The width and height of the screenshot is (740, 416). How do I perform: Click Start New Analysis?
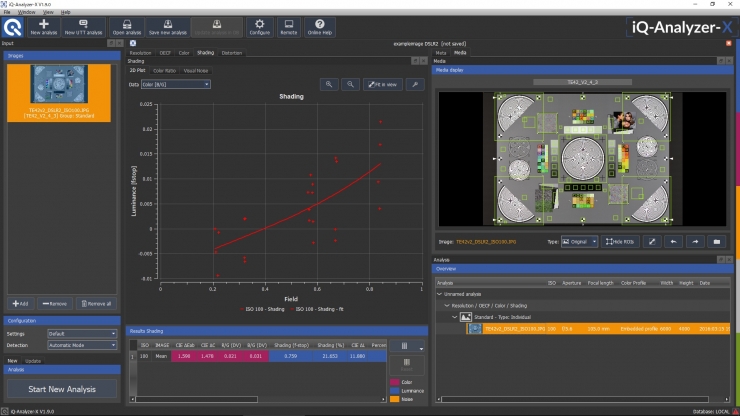tap(62, 389)
